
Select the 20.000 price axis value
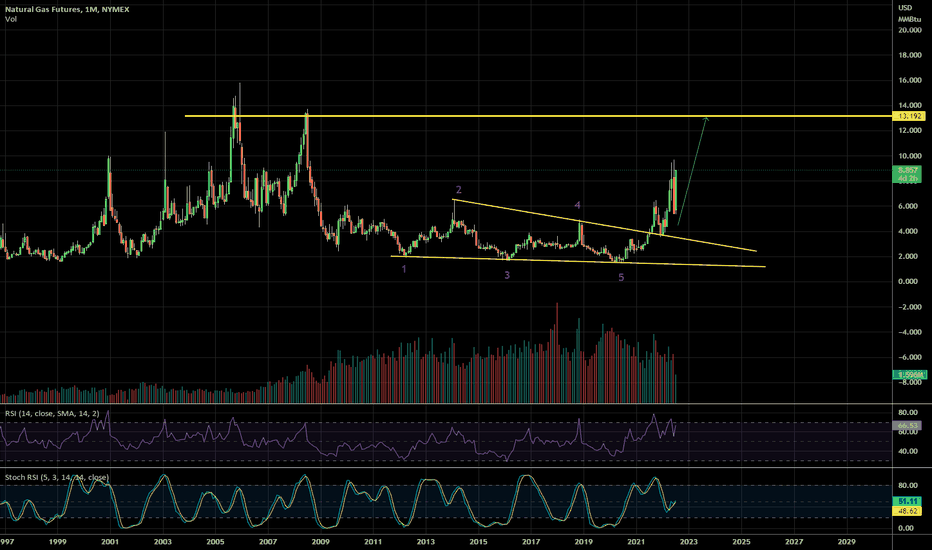click(x=910, y=30)
